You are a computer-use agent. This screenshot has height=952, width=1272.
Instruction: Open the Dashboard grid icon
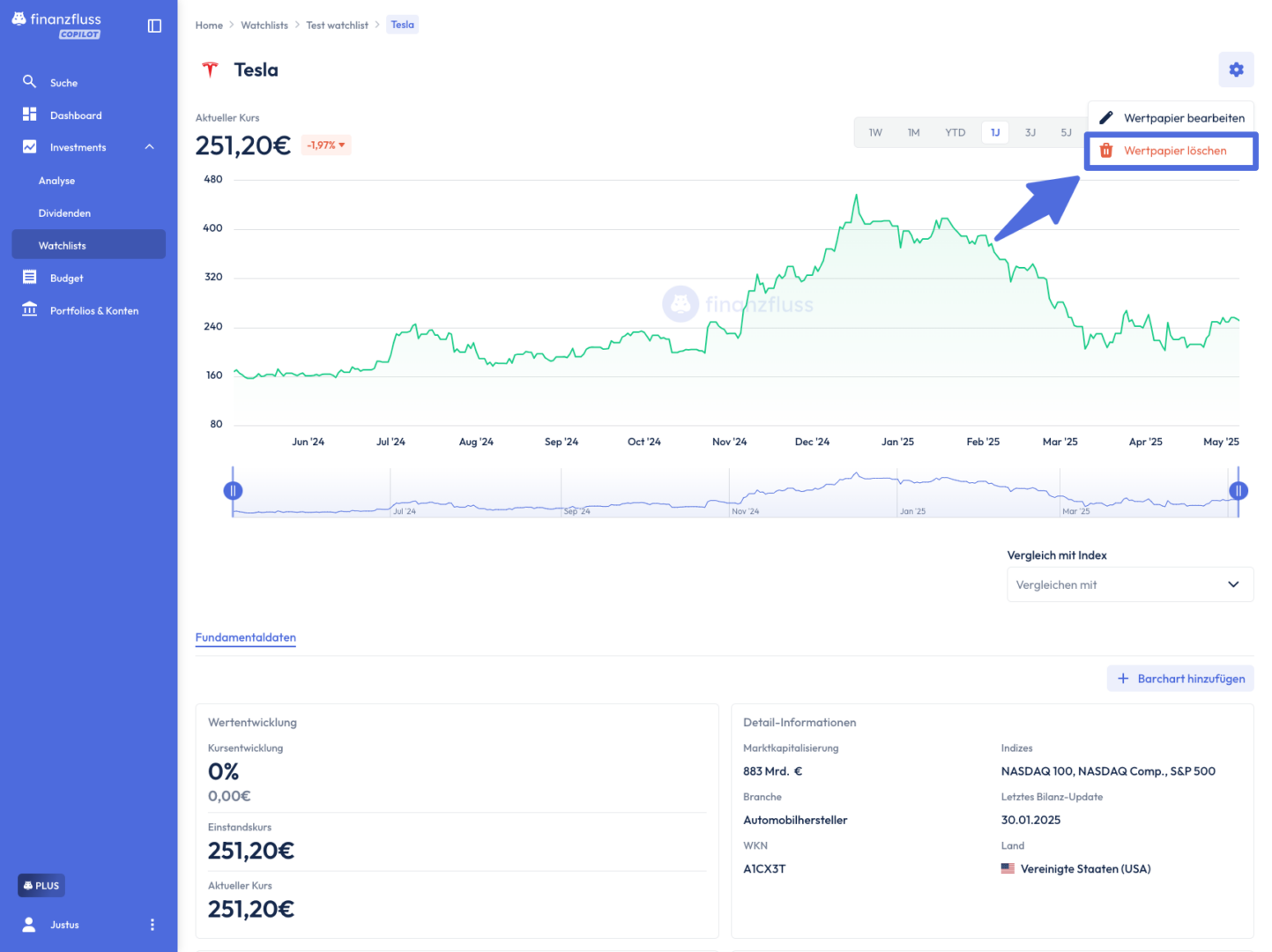coord(29,114)
